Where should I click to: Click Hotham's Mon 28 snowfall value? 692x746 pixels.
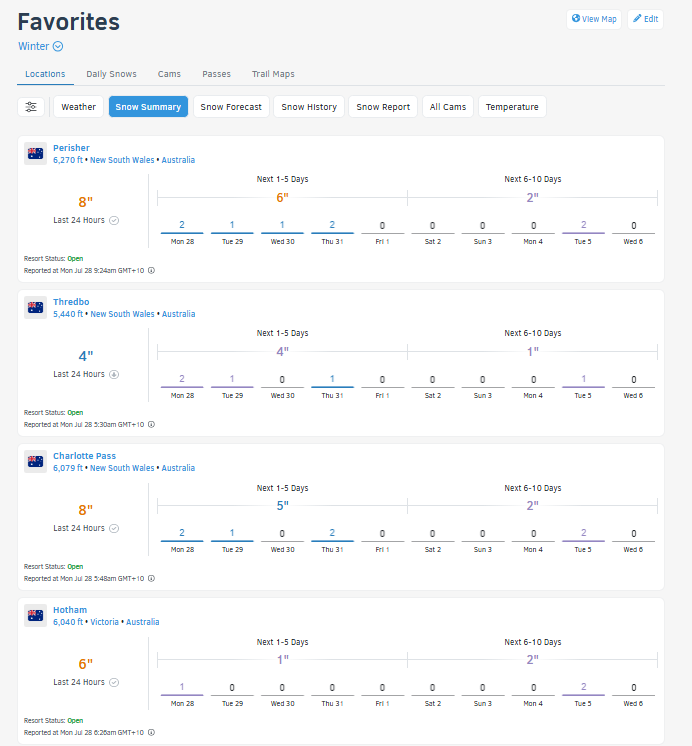[182, 687]
